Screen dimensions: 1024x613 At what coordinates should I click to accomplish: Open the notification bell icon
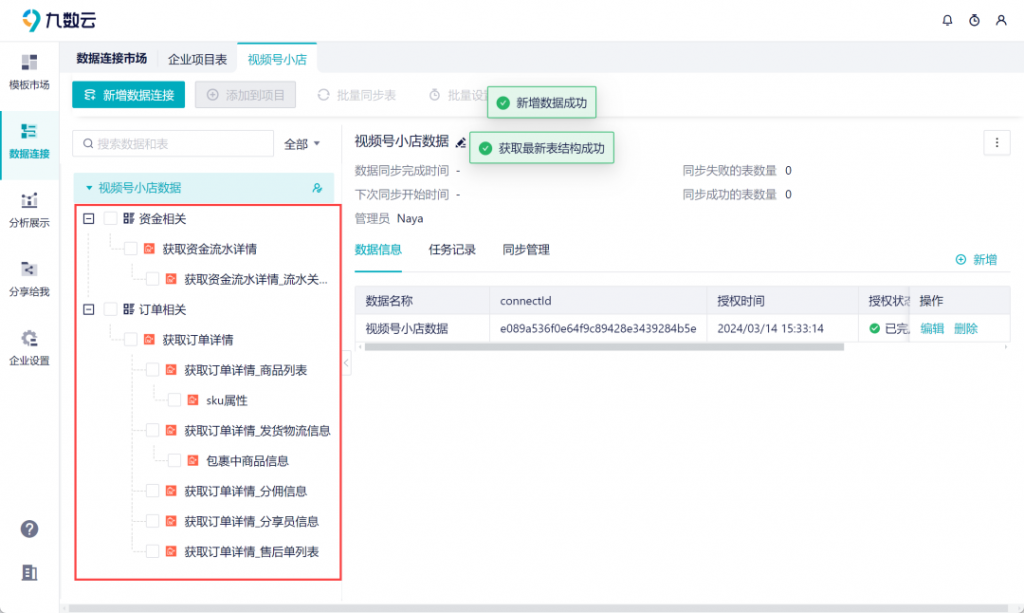pos(948,20)
